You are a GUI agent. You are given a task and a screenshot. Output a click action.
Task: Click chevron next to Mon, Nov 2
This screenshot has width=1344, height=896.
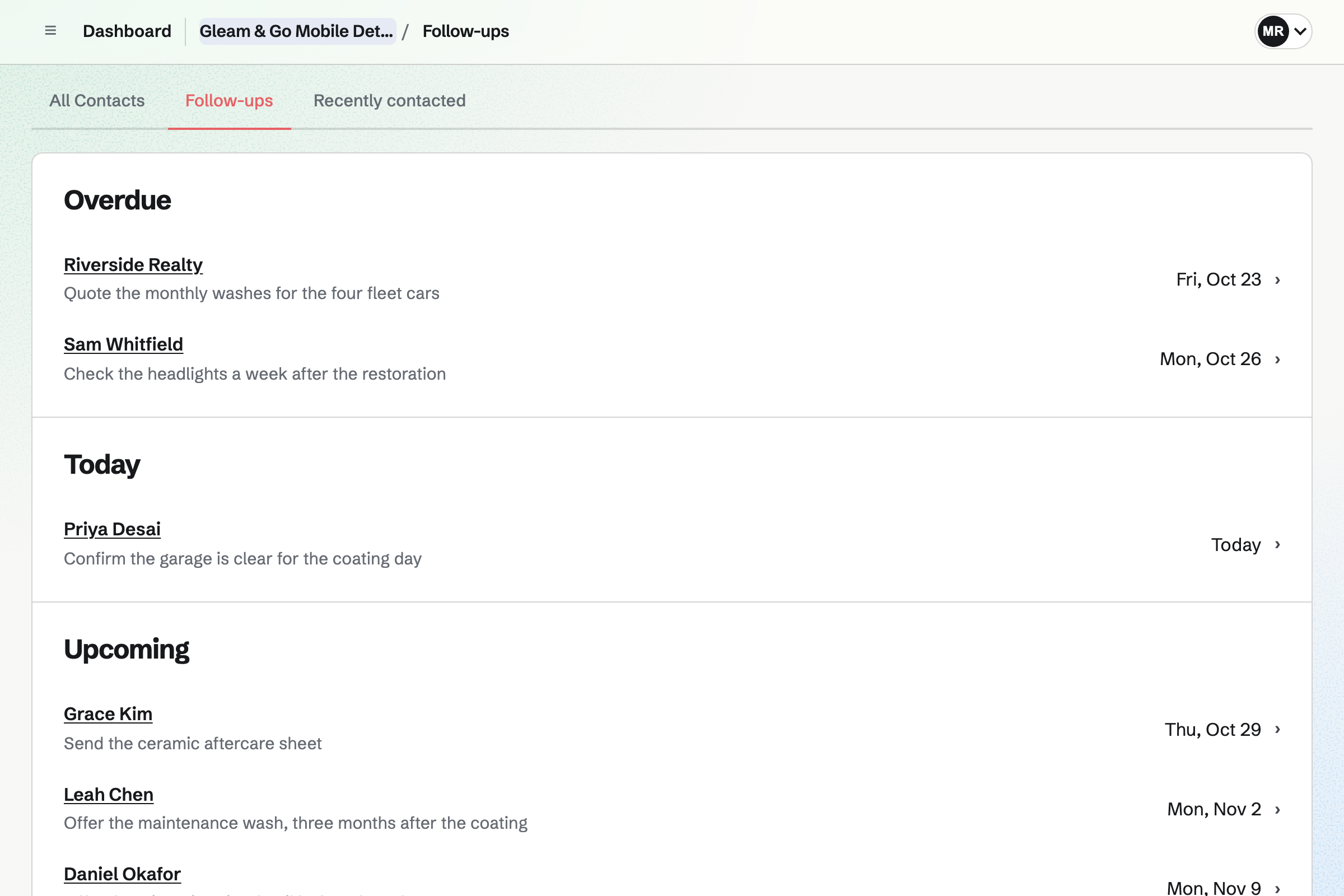point(1278,809)
